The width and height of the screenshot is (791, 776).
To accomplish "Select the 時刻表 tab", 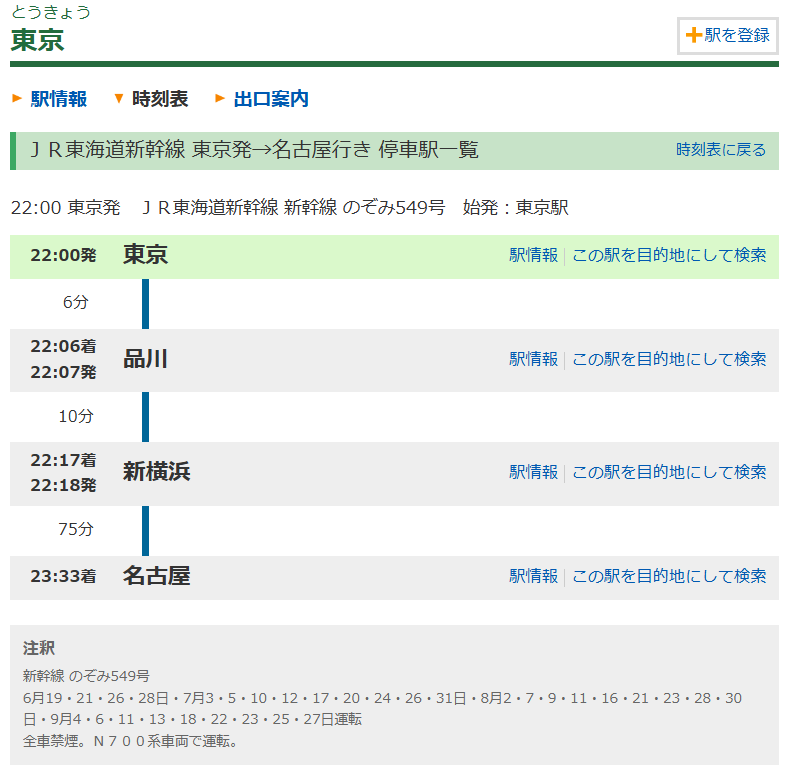I will pos(160,99).
